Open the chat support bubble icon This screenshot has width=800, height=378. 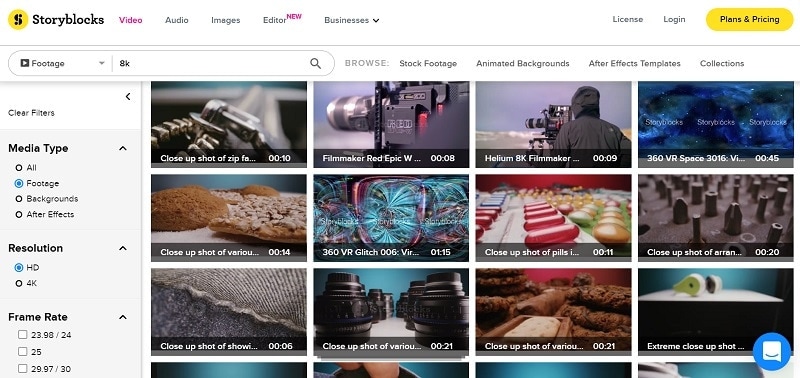click(x=771, y=351)
